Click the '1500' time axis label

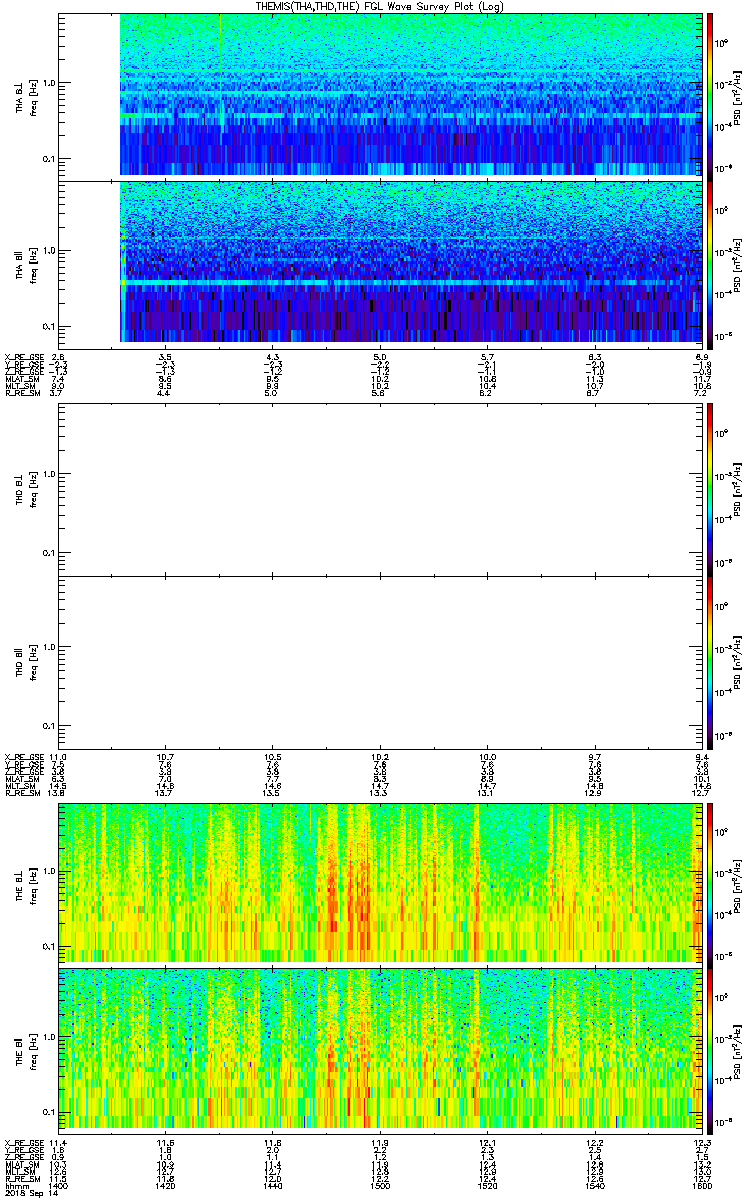(x=380, y=1185)
